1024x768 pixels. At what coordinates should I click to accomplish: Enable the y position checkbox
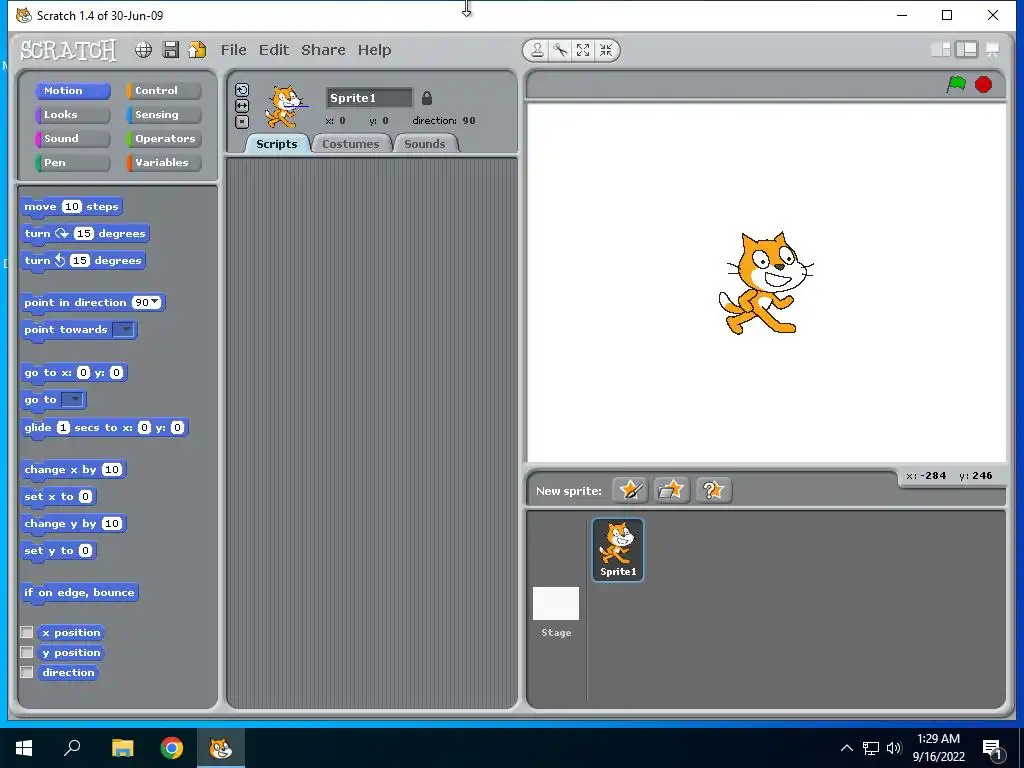click(x=27, y=652)
